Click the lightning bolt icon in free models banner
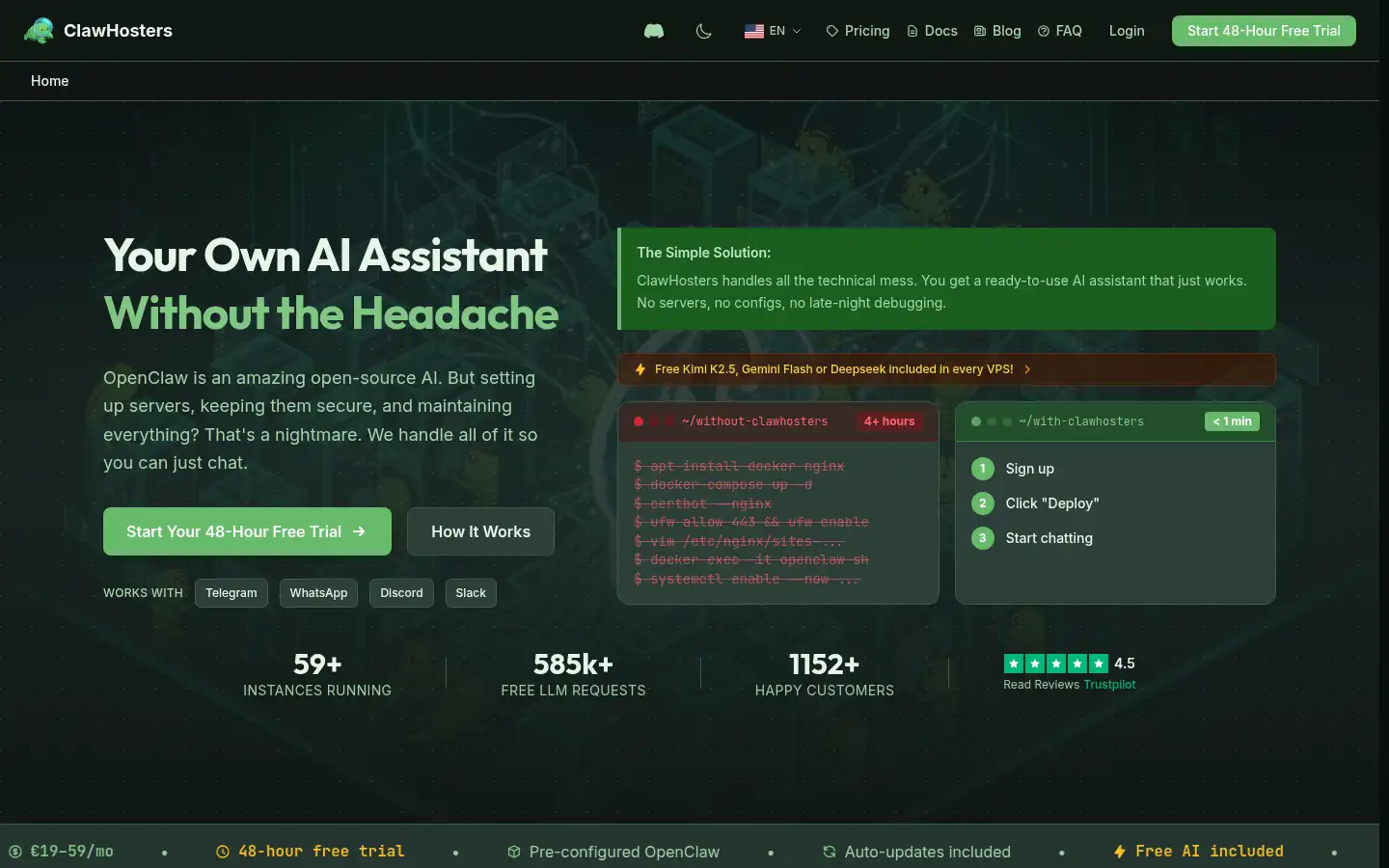 tap(640, 369)
